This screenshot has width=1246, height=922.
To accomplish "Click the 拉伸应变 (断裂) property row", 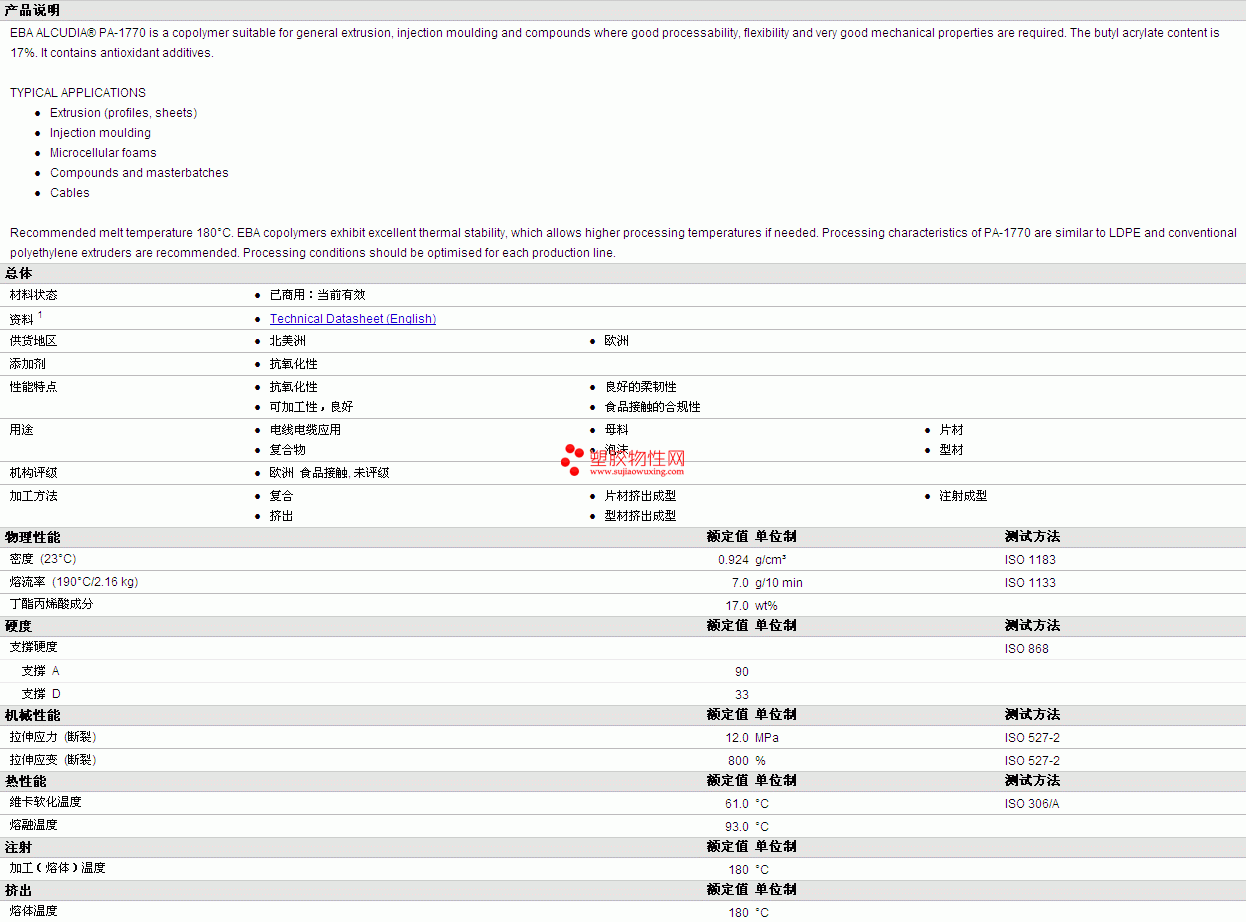I will pos(623,760).
